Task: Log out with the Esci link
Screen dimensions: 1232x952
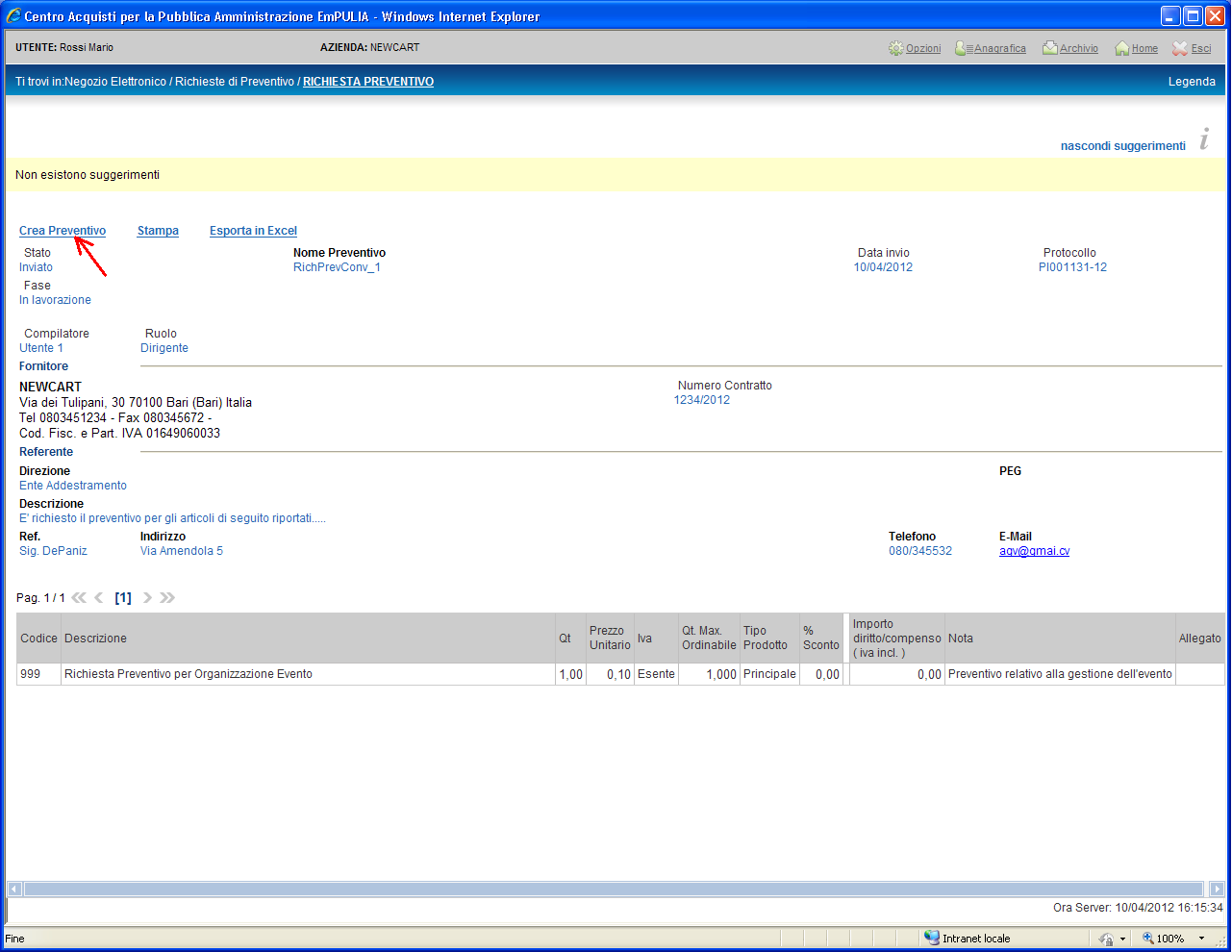Action: 1201,48
